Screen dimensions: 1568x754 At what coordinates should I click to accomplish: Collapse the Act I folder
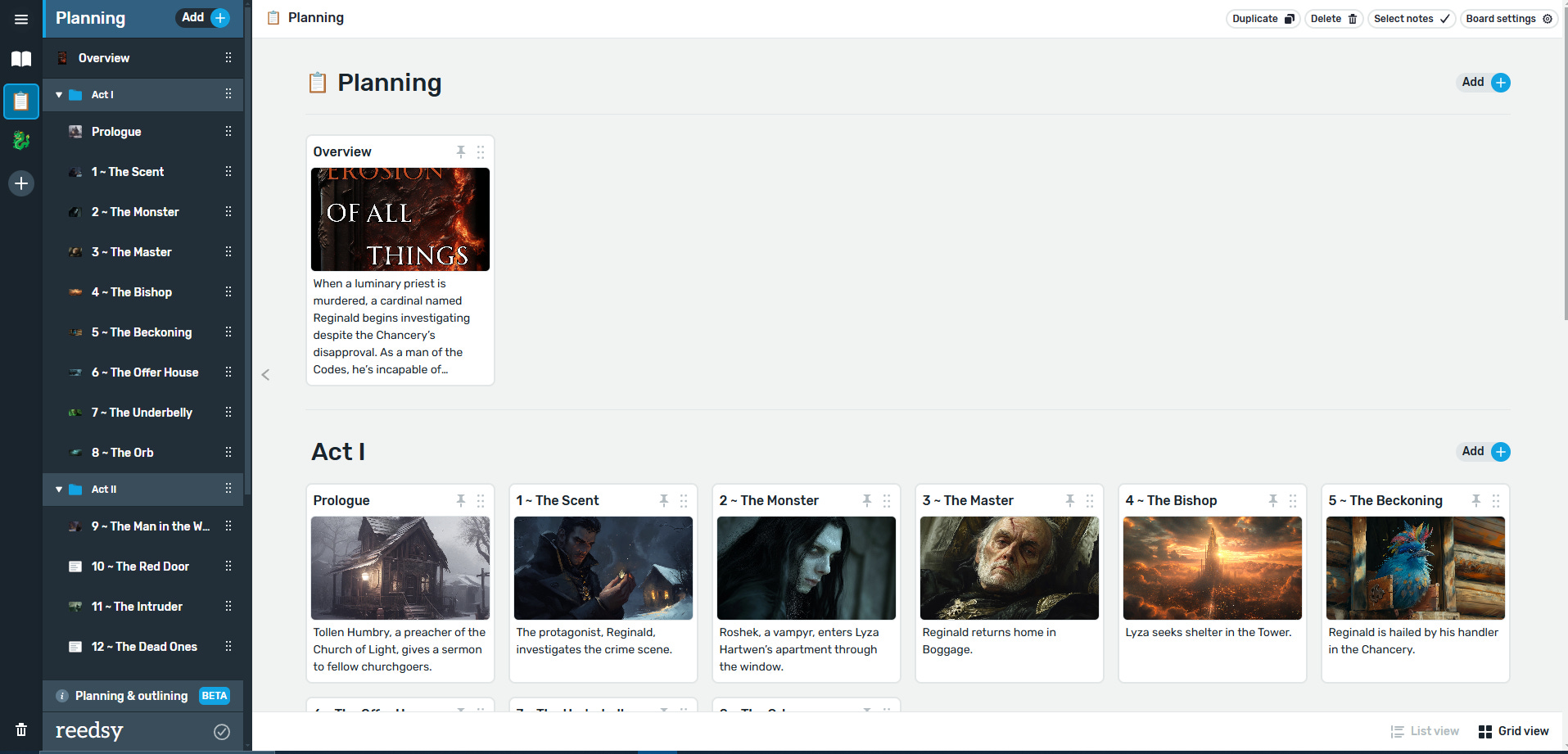point(59,95)
